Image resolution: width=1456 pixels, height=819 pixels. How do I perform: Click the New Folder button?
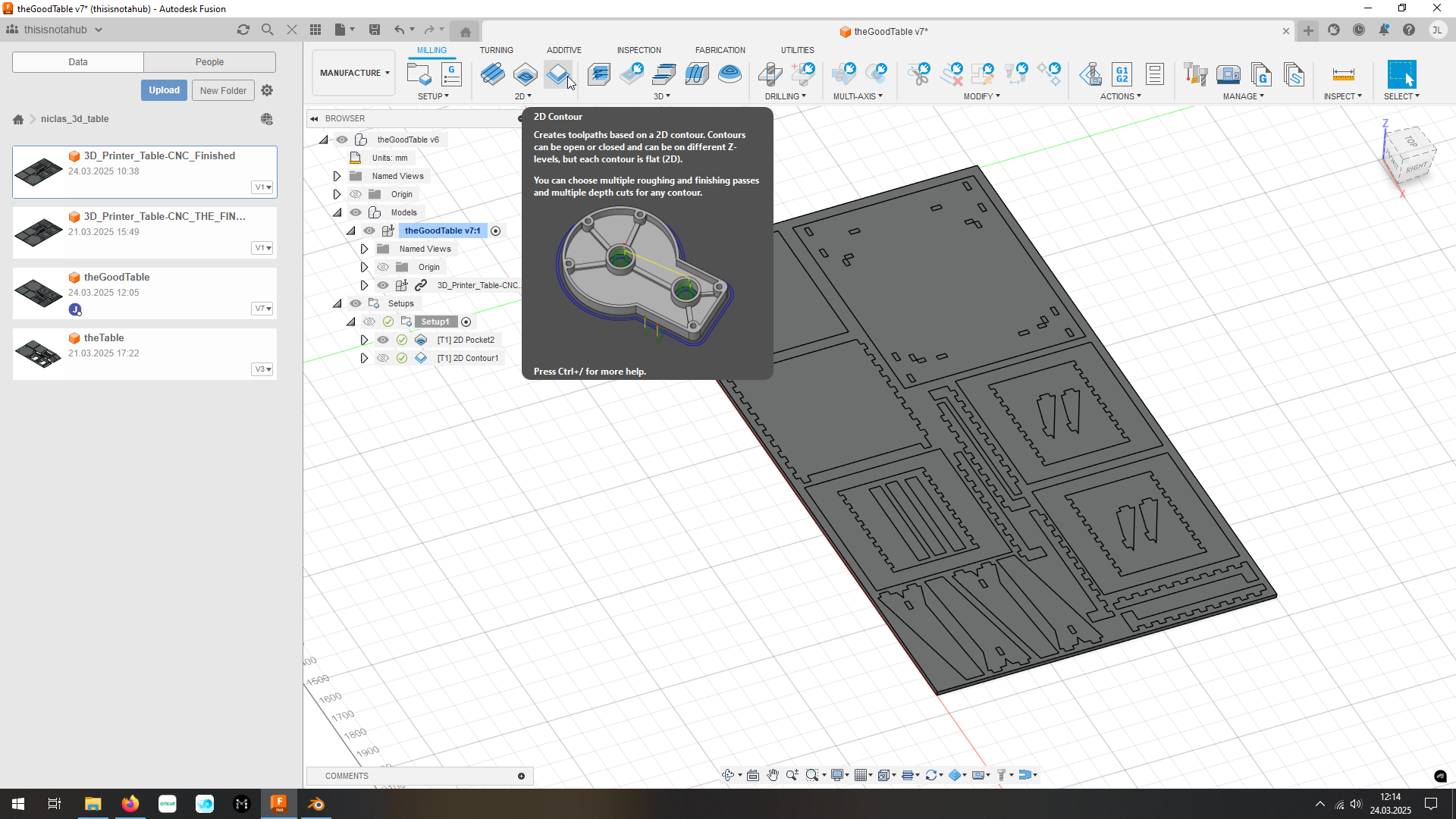click(x=223, y=90)
